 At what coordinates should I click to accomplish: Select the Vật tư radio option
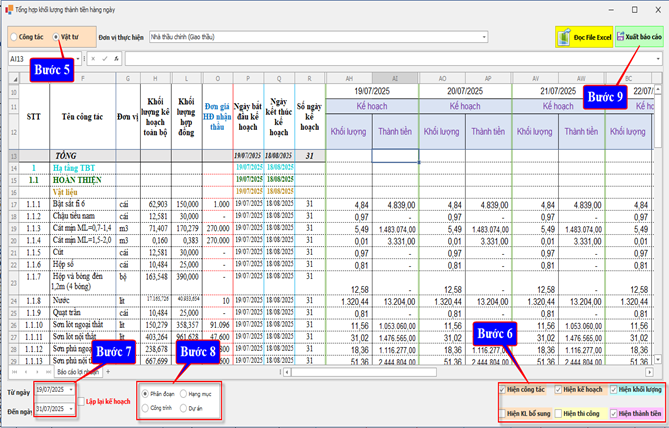pos(55,36)
